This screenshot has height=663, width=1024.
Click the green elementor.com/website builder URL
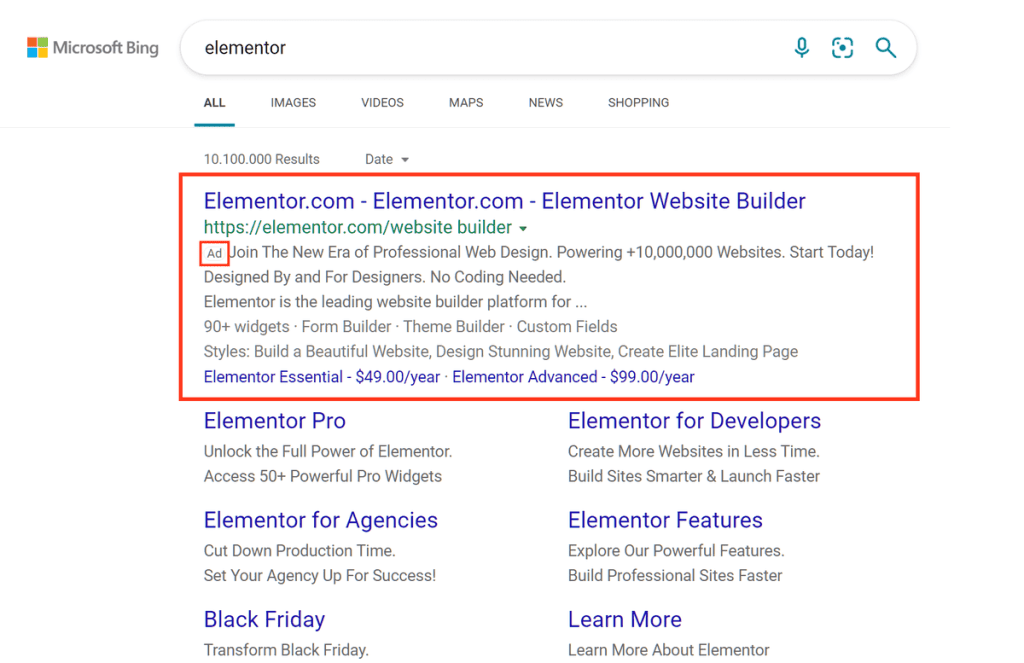[358, 227]
